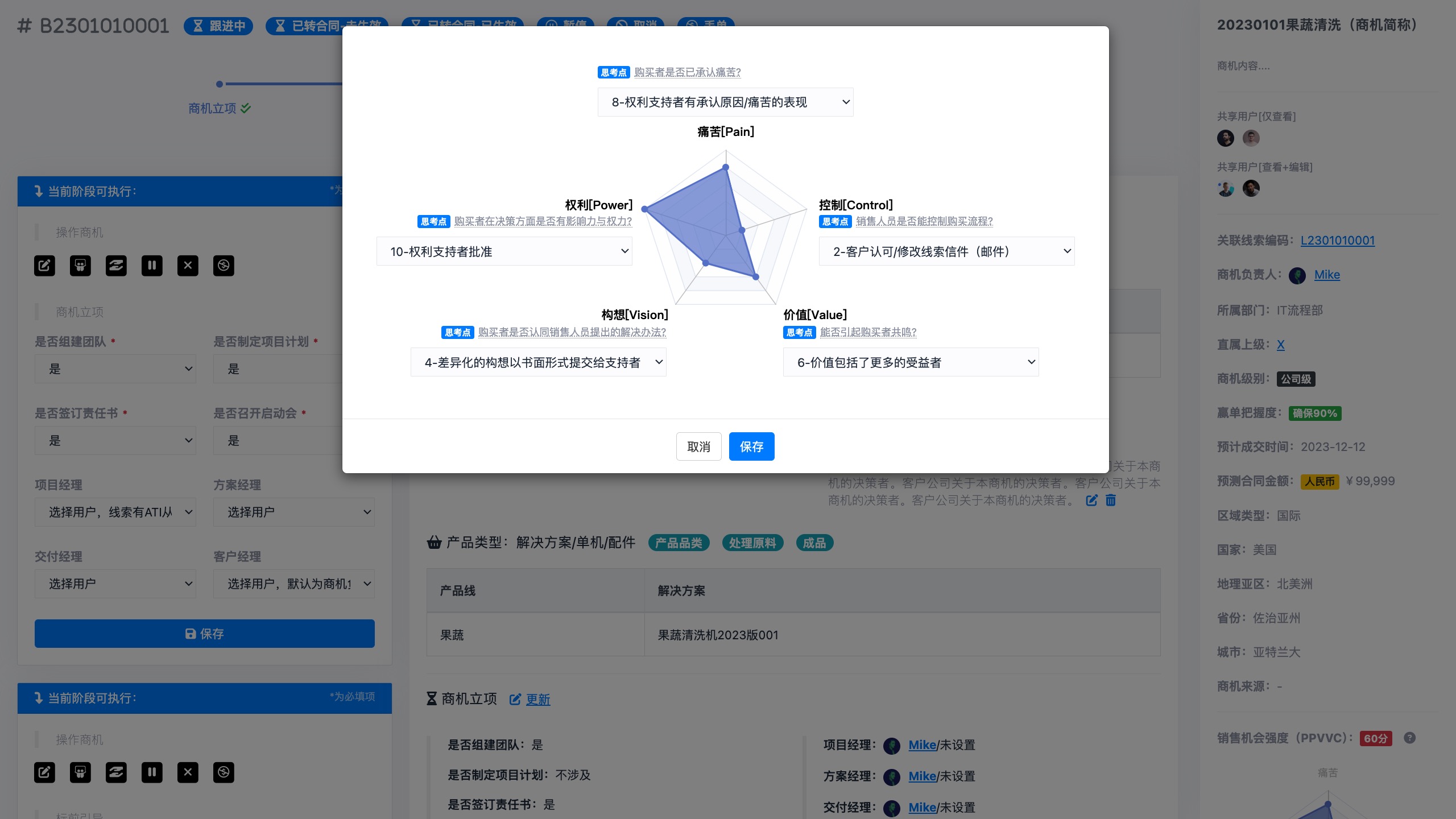Click 更新 link next to 商机立项

coord(537,700)
